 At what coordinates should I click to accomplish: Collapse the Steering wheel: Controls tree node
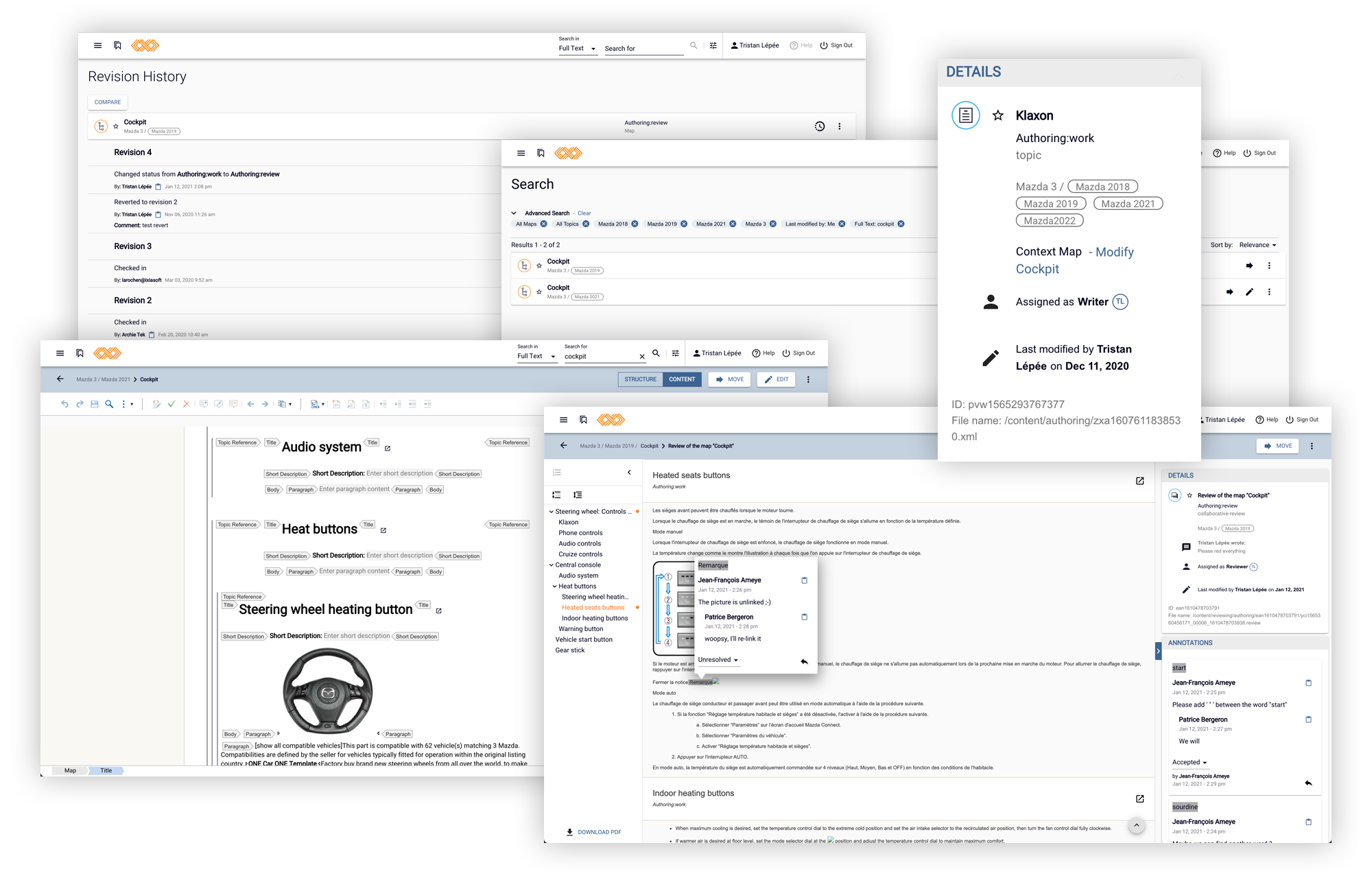click(551, 512)
